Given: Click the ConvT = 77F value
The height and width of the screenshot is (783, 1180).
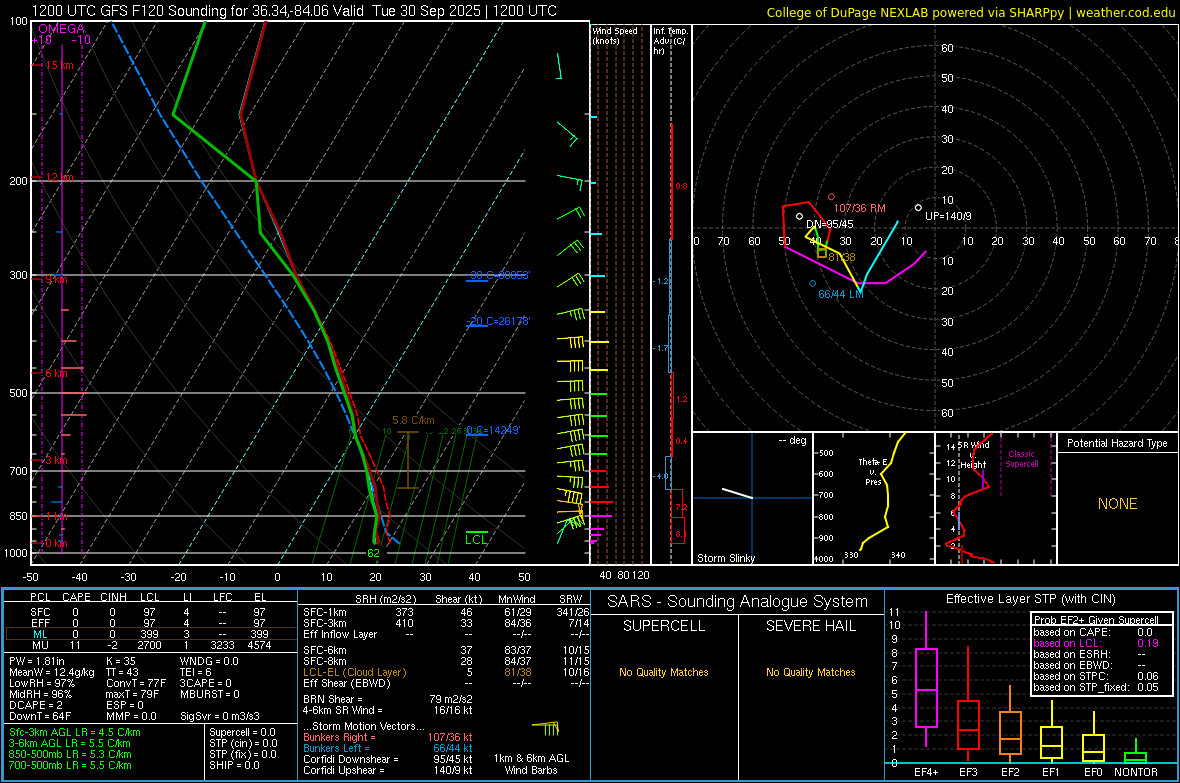Looking at the screenshot, I should click(x=136, y=684).
